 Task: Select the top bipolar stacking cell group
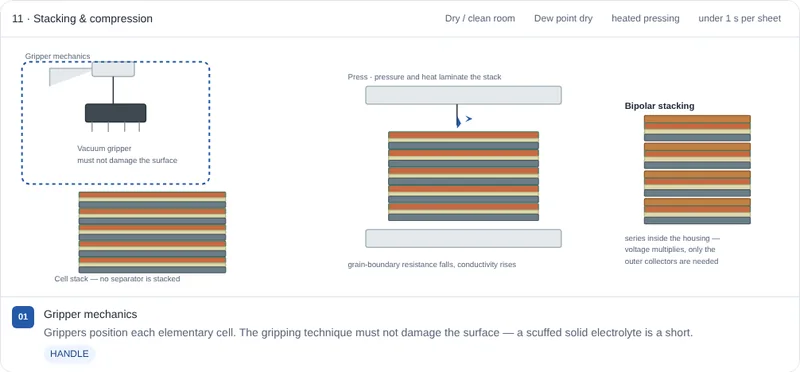697,128
